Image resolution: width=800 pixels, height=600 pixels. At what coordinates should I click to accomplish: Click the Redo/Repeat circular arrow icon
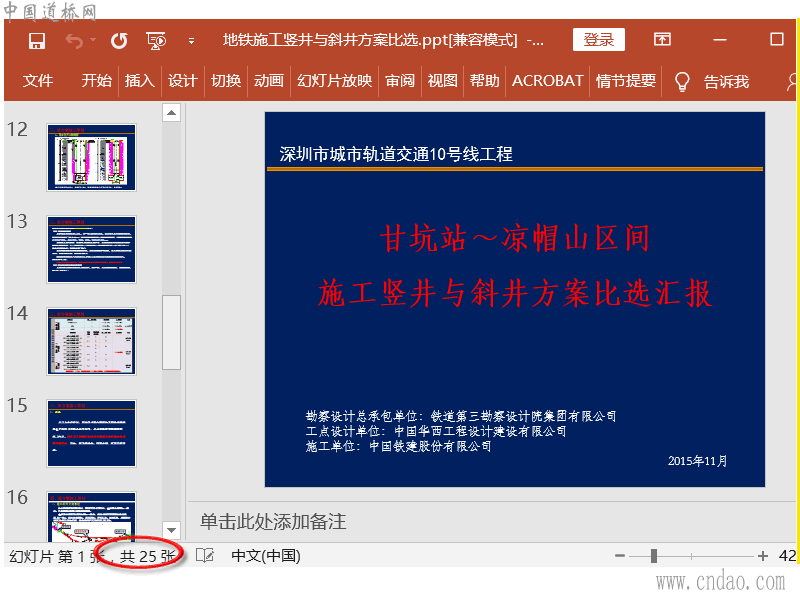pos(119,41)
